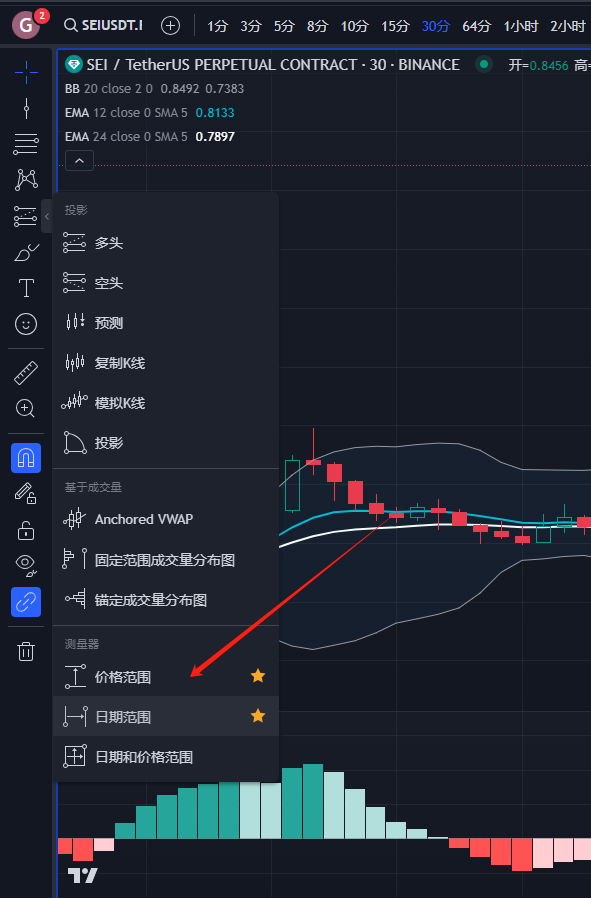Activate the zoom in tool
This screenshot has width=591, height=898.
click(25, 408)
